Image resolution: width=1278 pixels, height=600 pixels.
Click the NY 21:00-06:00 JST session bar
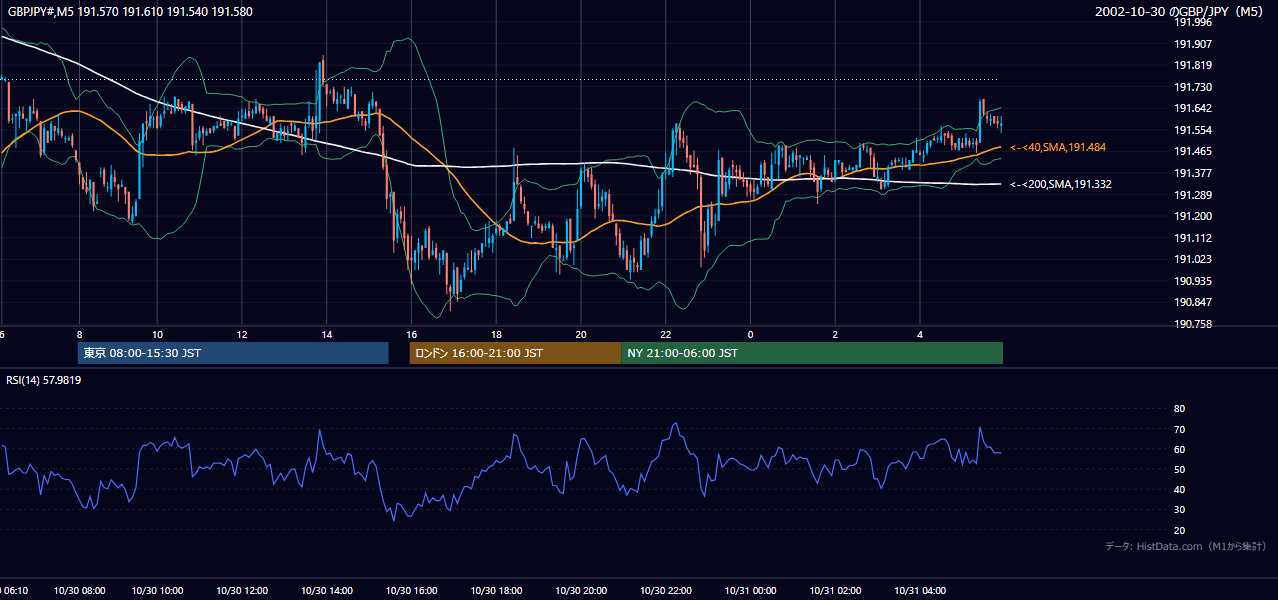coord(812,353)
